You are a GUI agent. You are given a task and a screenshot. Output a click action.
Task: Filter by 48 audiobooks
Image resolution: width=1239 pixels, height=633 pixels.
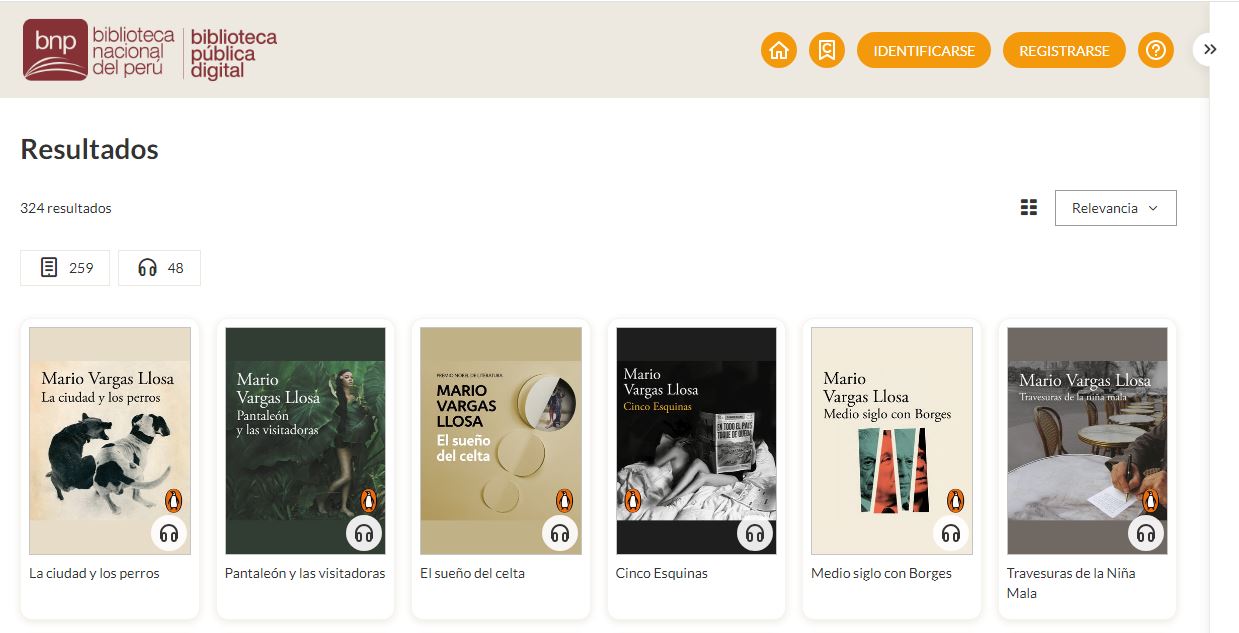tap(159, 268)
